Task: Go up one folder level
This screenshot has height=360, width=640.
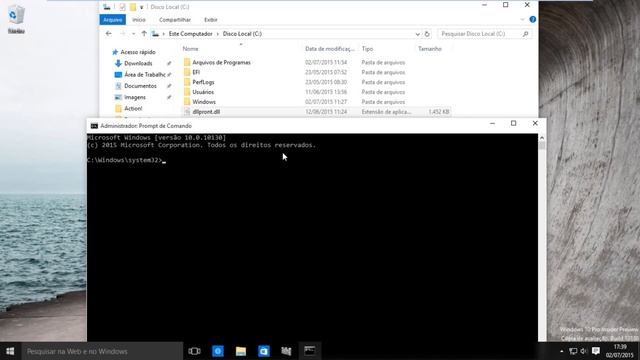Action: (144, 34)
